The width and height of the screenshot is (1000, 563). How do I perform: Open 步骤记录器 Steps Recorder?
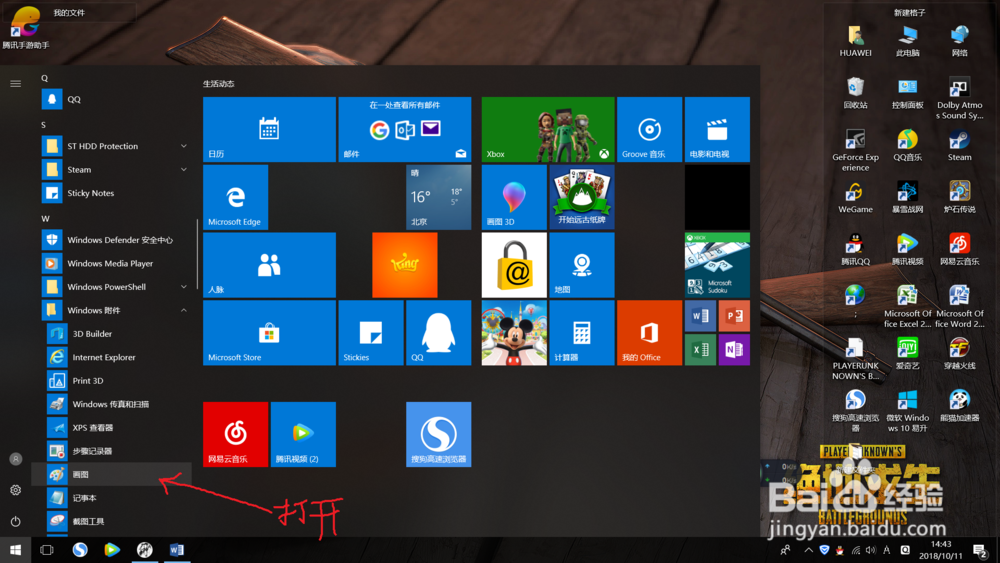click(112, 451)
